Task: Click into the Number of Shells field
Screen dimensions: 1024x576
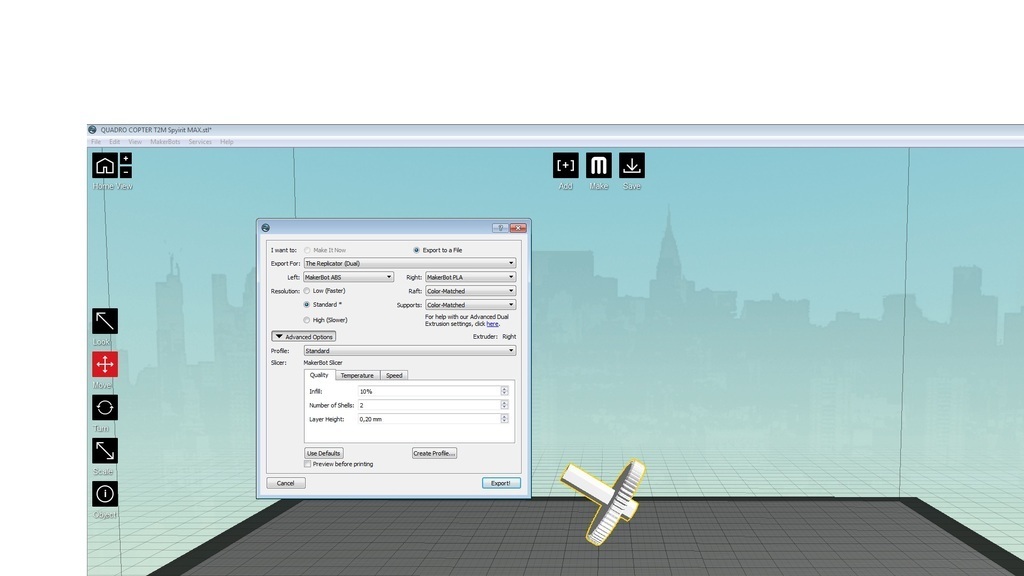Action: pyautogui.click(x=429, y=405)
